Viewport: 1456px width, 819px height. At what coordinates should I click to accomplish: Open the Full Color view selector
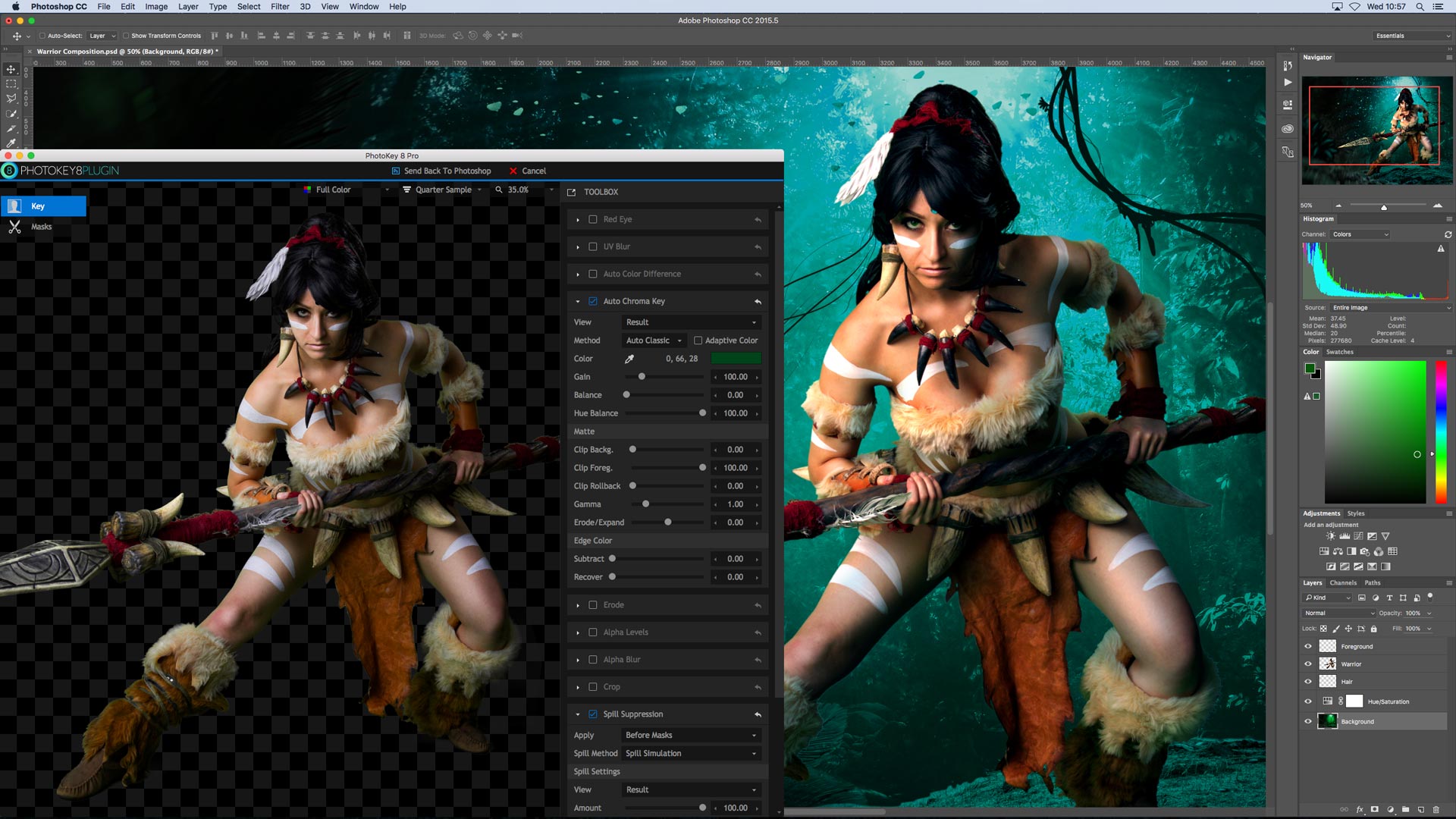click(x=347, y=190)
